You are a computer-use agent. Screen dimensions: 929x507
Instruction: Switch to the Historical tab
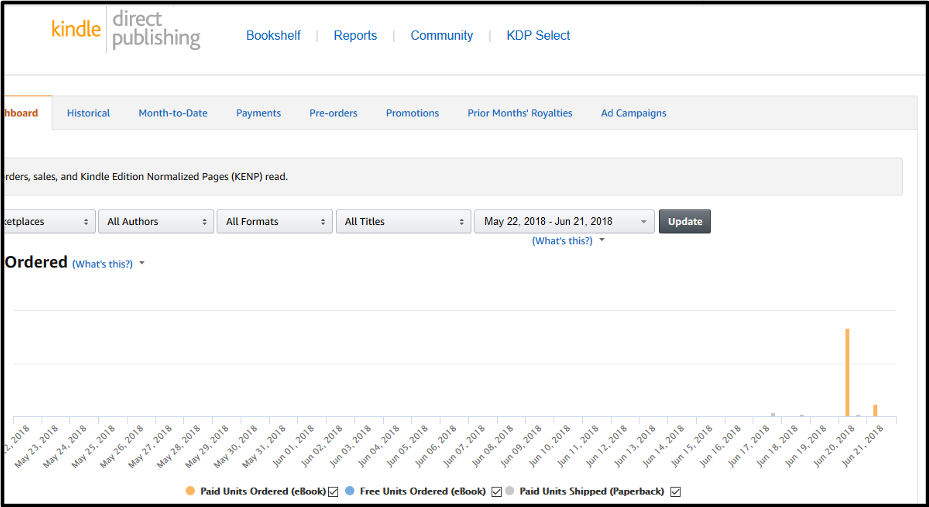pyautogui.click(x=88, y=113)
